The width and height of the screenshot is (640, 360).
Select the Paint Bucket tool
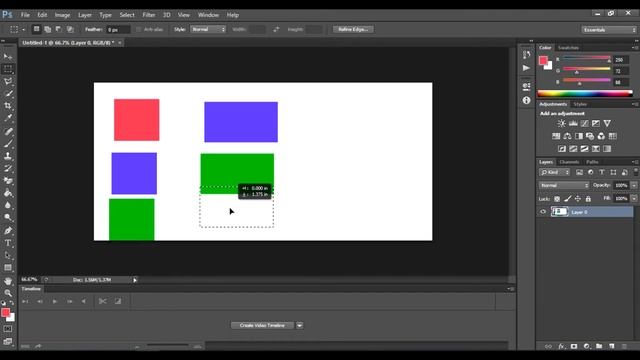coord(8,193)
